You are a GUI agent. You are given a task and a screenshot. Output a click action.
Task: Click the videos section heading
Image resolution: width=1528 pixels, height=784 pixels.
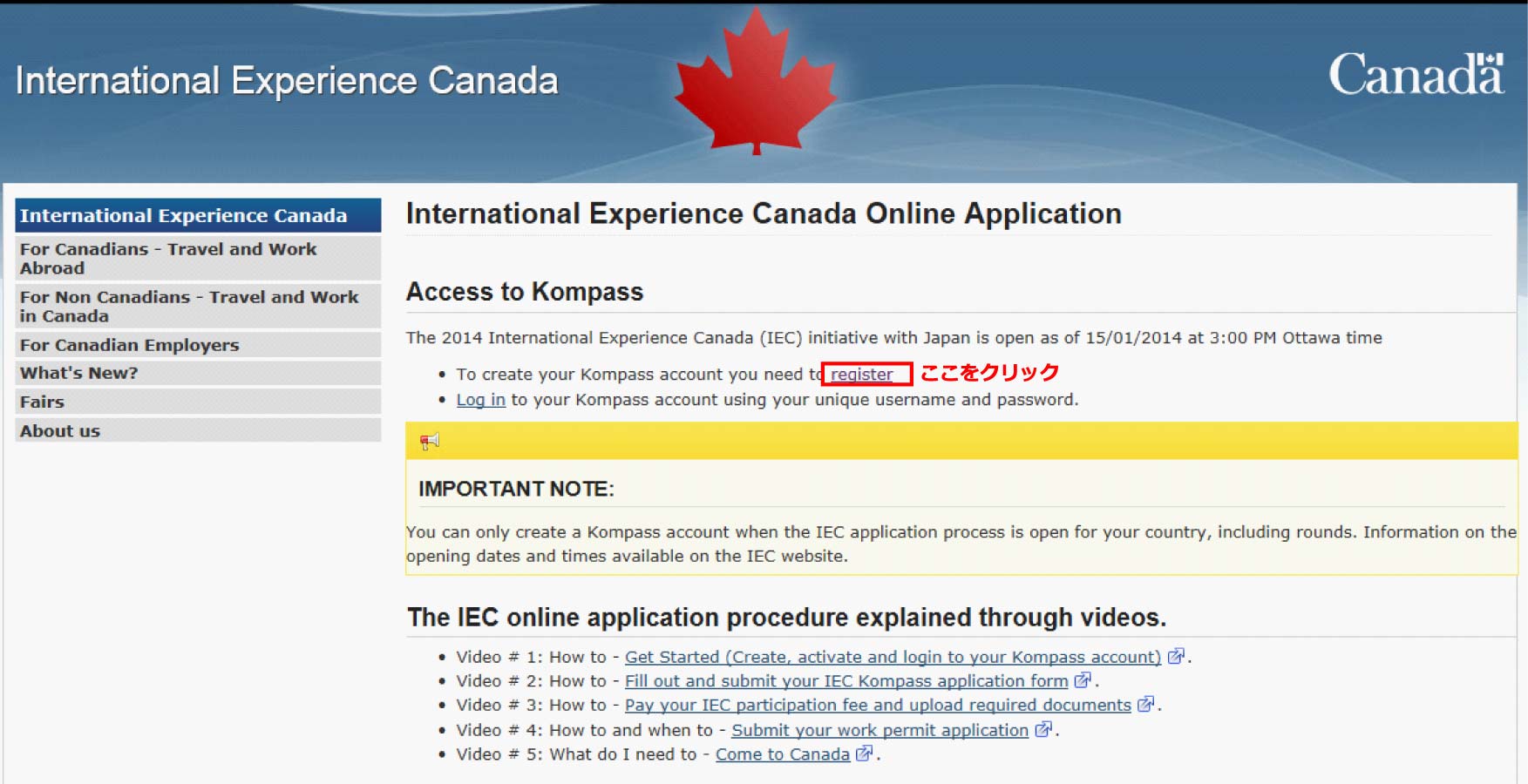click(x=786, y=617)
